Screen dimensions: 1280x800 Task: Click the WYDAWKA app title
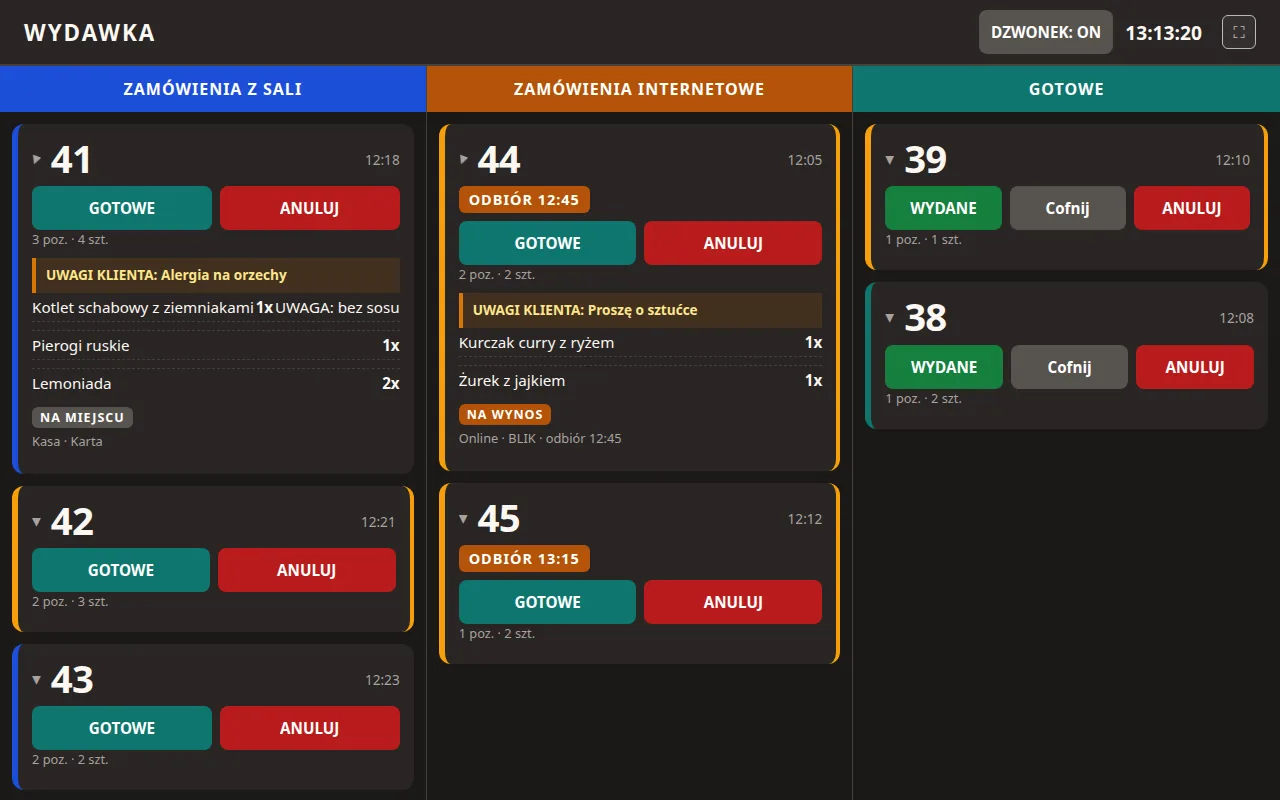coord(89,33)
